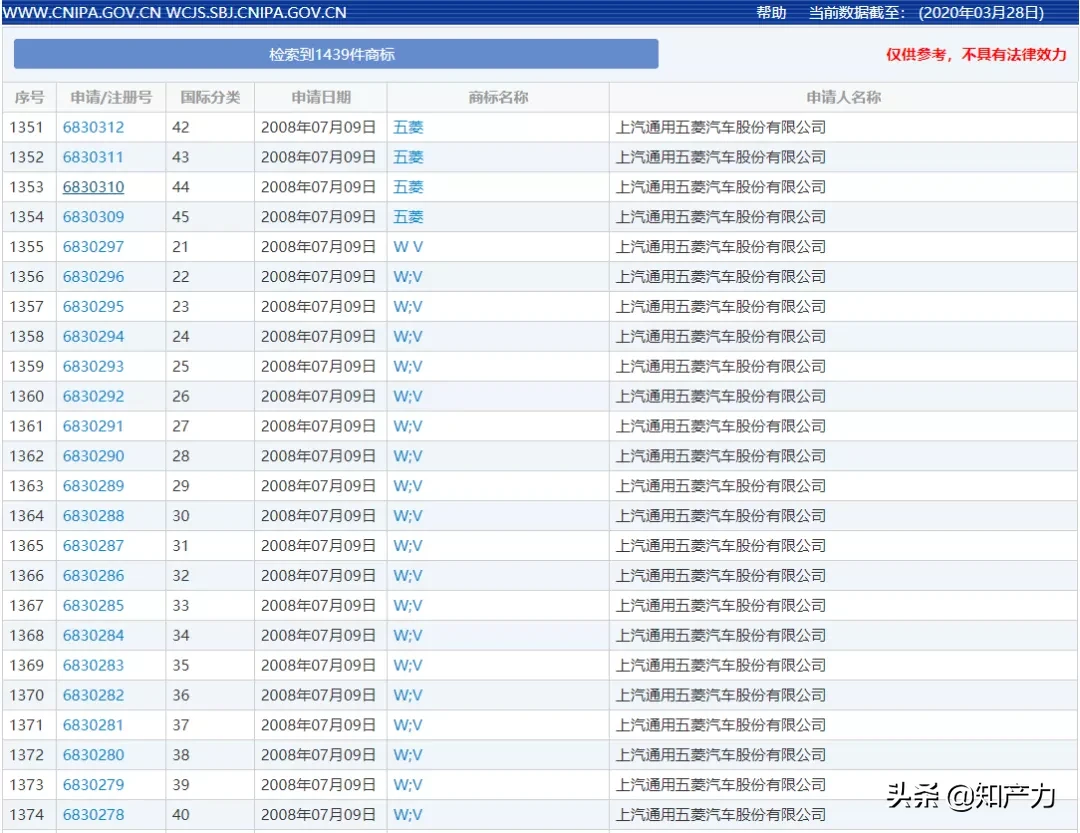1080x833 pixels.
Task: Open registration number 6830278
Action: [94, 815]
